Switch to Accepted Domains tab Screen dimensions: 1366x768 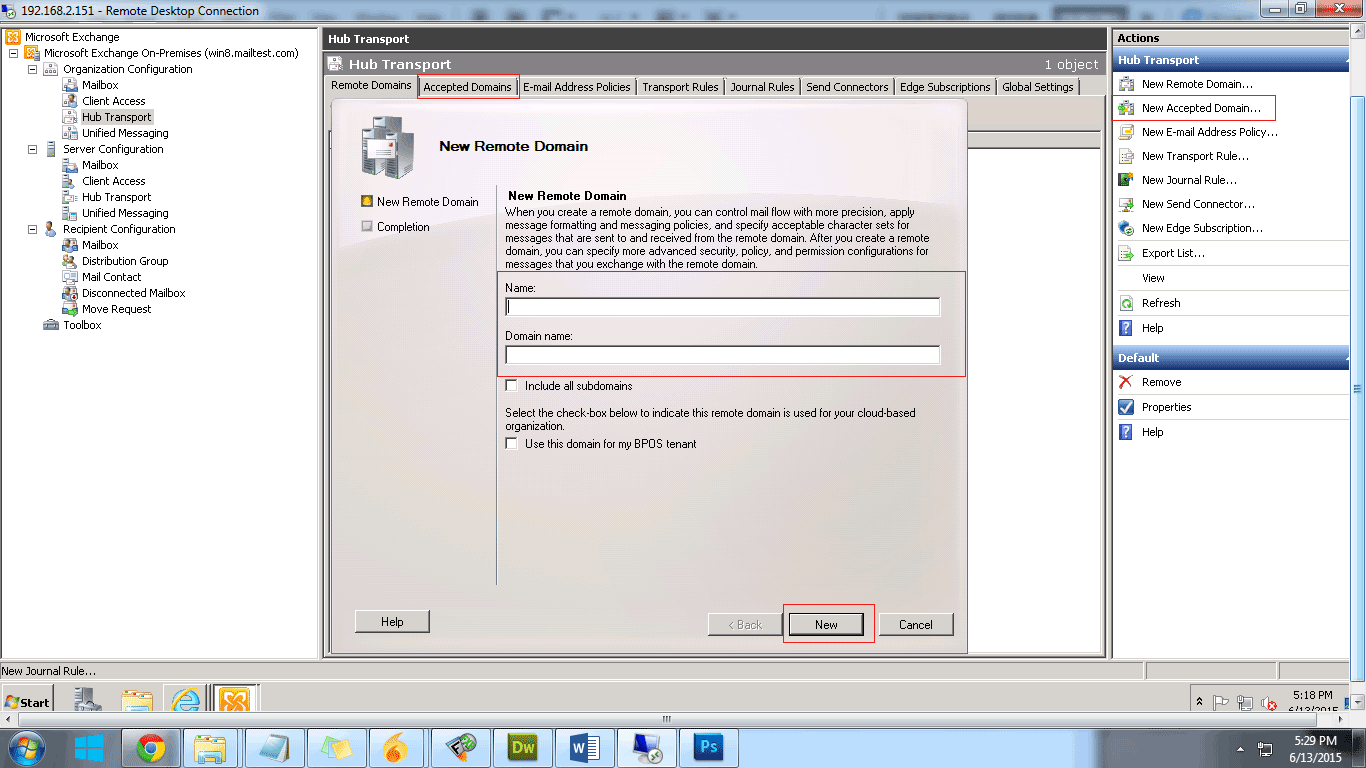coord(467,87)
